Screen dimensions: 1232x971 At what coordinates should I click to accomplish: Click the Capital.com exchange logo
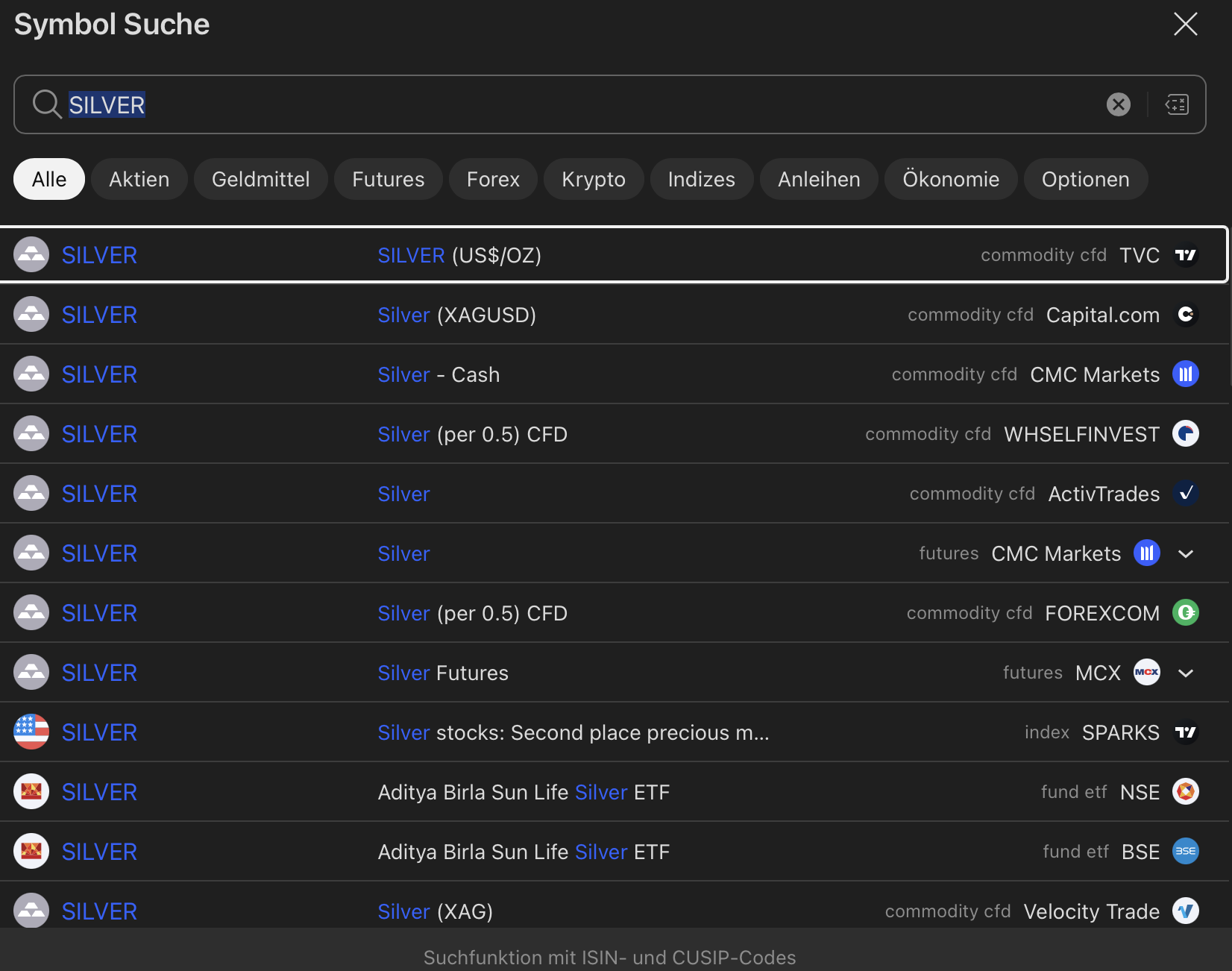tap(1185, 315)
